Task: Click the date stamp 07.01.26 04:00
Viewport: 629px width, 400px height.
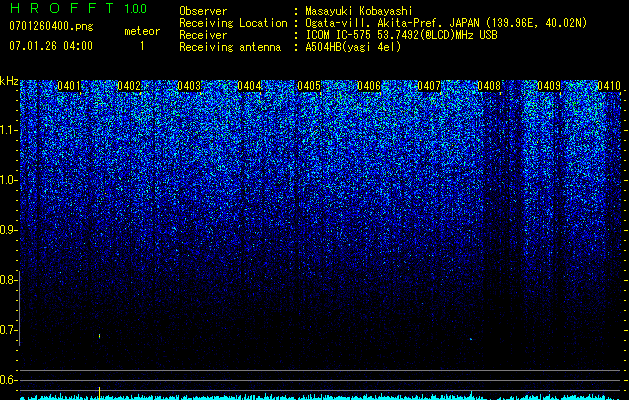Action: pos(51,46)
